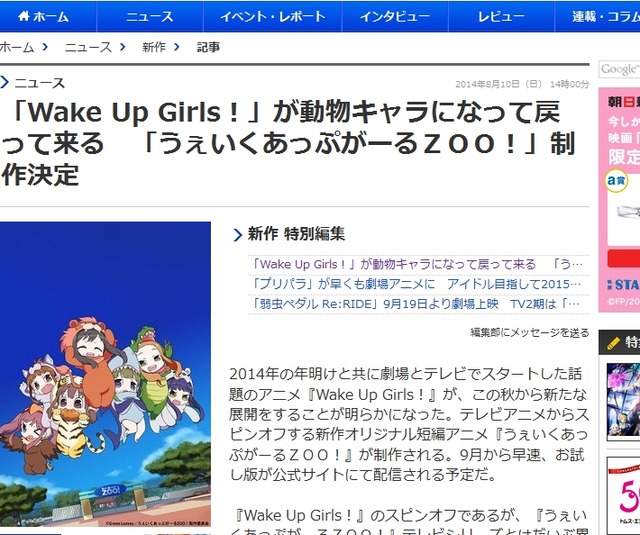Go to イベント・レポート section
The image size is (640, 535).
273,16
